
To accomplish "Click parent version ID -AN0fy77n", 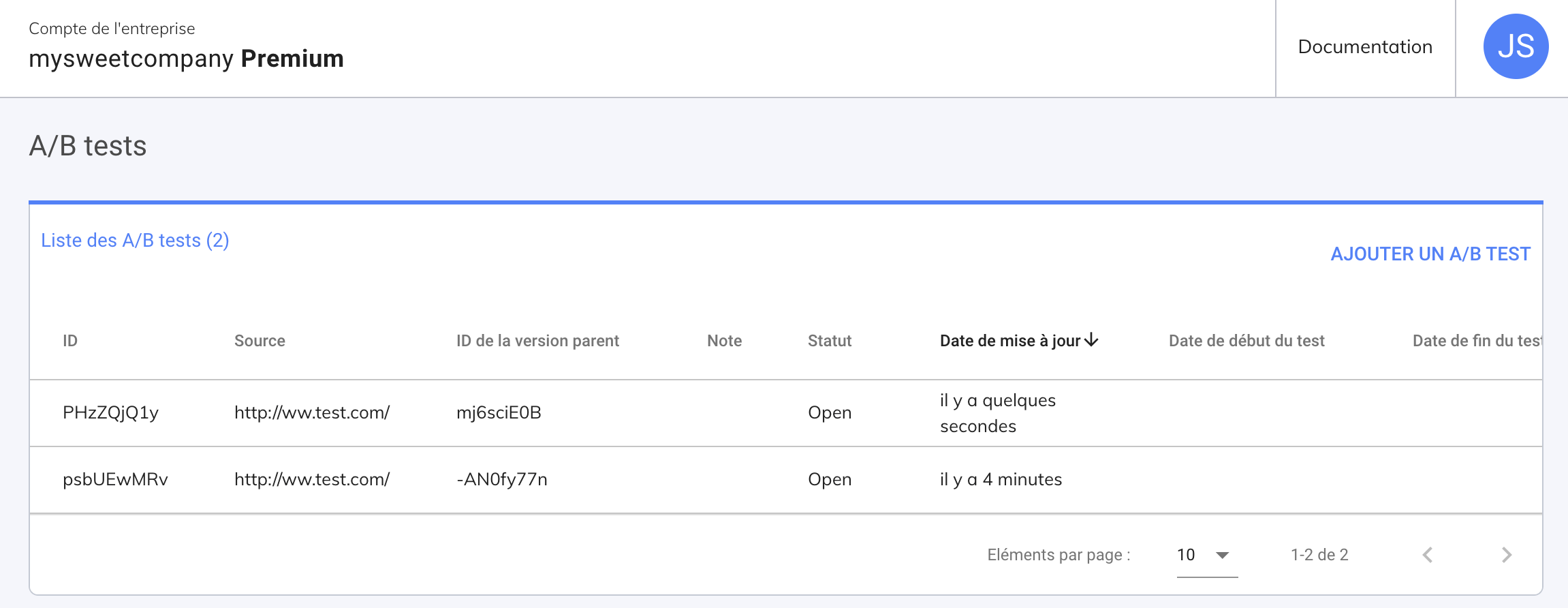I will pos(502,480).
